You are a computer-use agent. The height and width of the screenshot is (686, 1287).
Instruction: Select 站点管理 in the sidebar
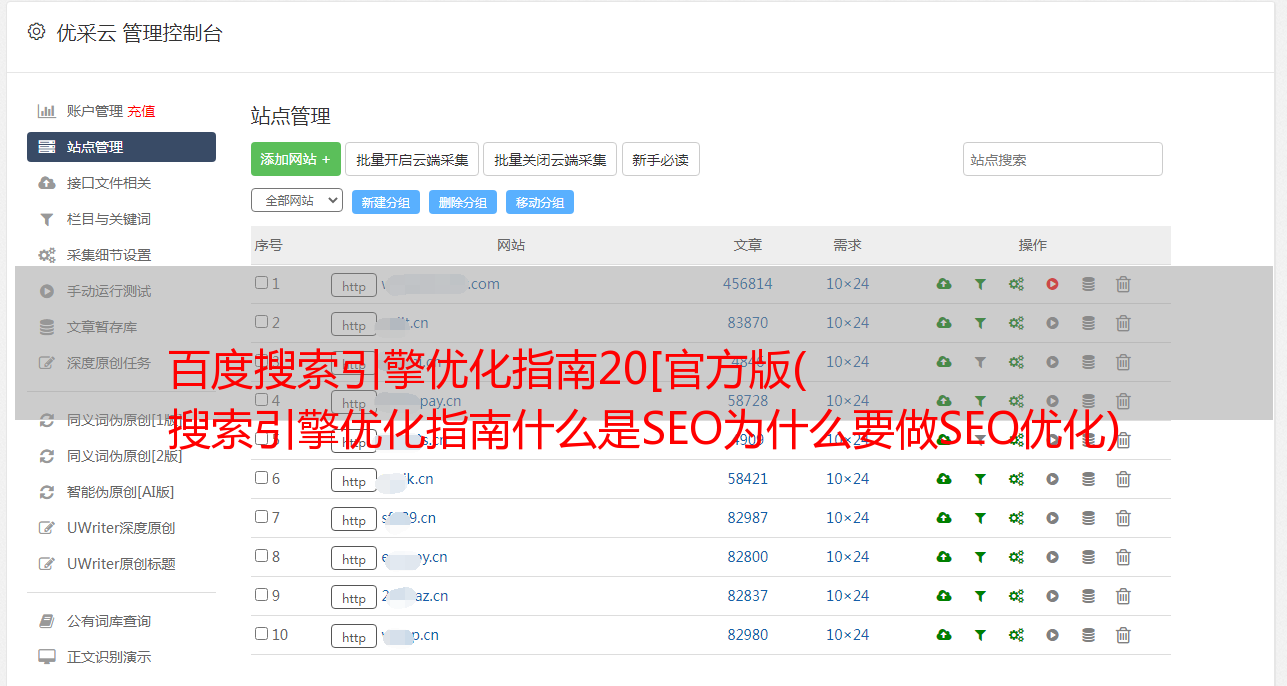pyautogui.click(x=121, y=147)
